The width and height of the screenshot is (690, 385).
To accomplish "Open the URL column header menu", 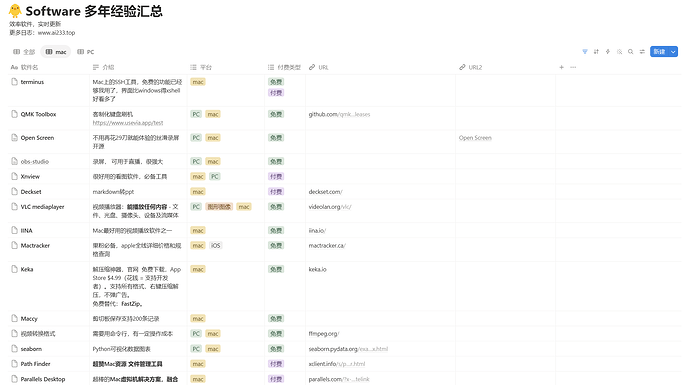I will [x=319, y=67].
